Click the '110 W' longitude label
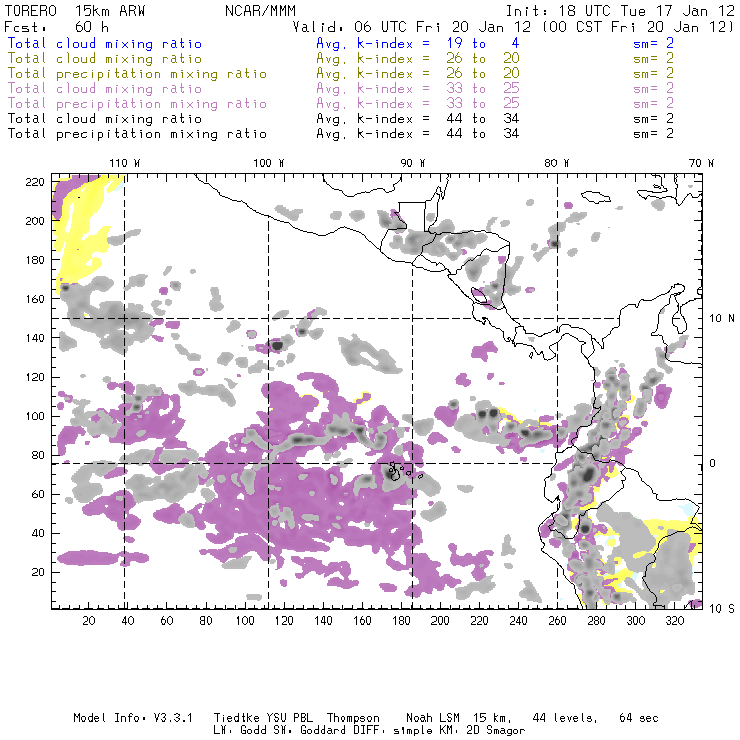Image resolution: width=740 pixels, height=740 pixels. pyautogui.click(x=125, y=163)
